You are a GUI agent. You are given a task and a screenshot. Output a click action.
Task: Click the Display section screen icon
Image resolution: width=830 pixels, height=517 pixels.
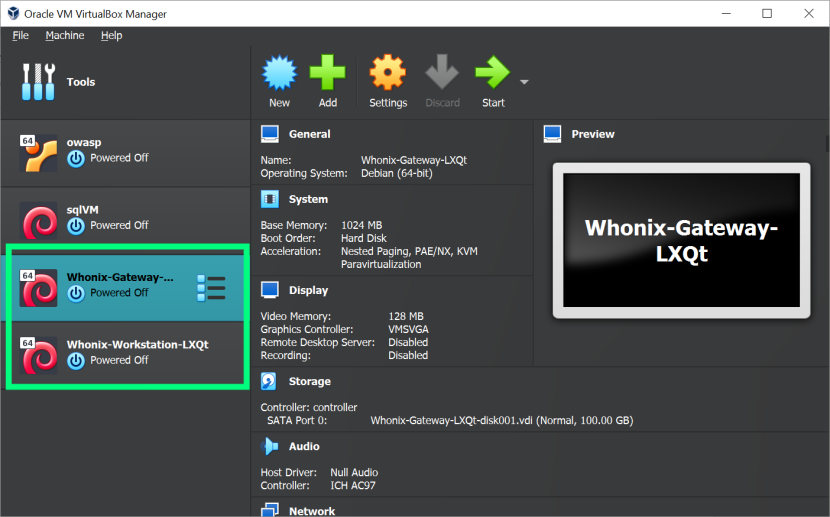pyautogui.click(x=270, y=290)
